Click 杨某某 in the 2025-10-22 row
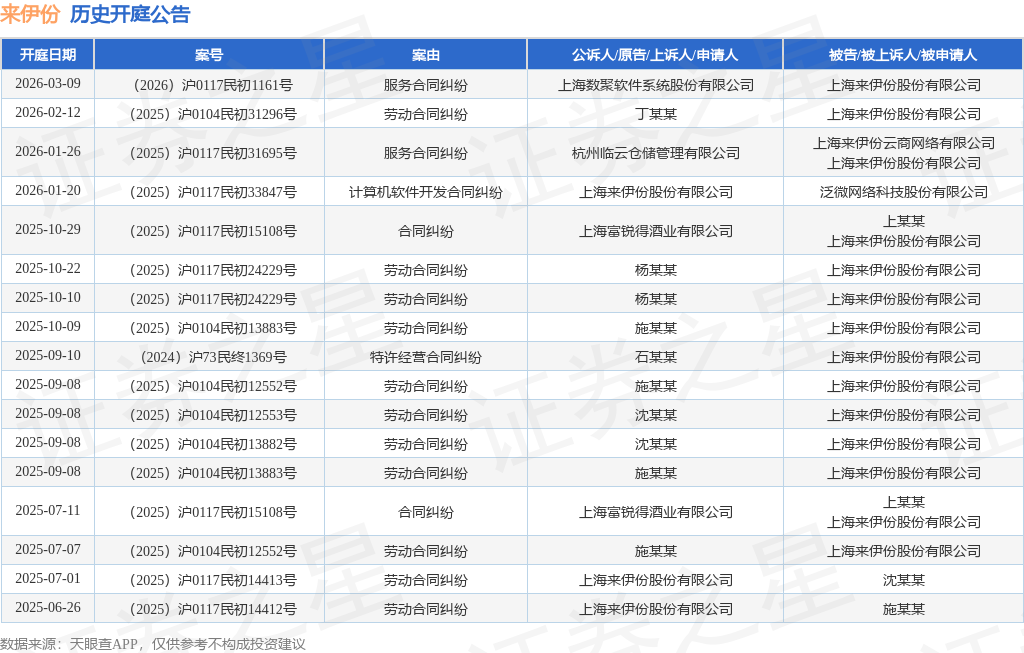 click(656, 270)
